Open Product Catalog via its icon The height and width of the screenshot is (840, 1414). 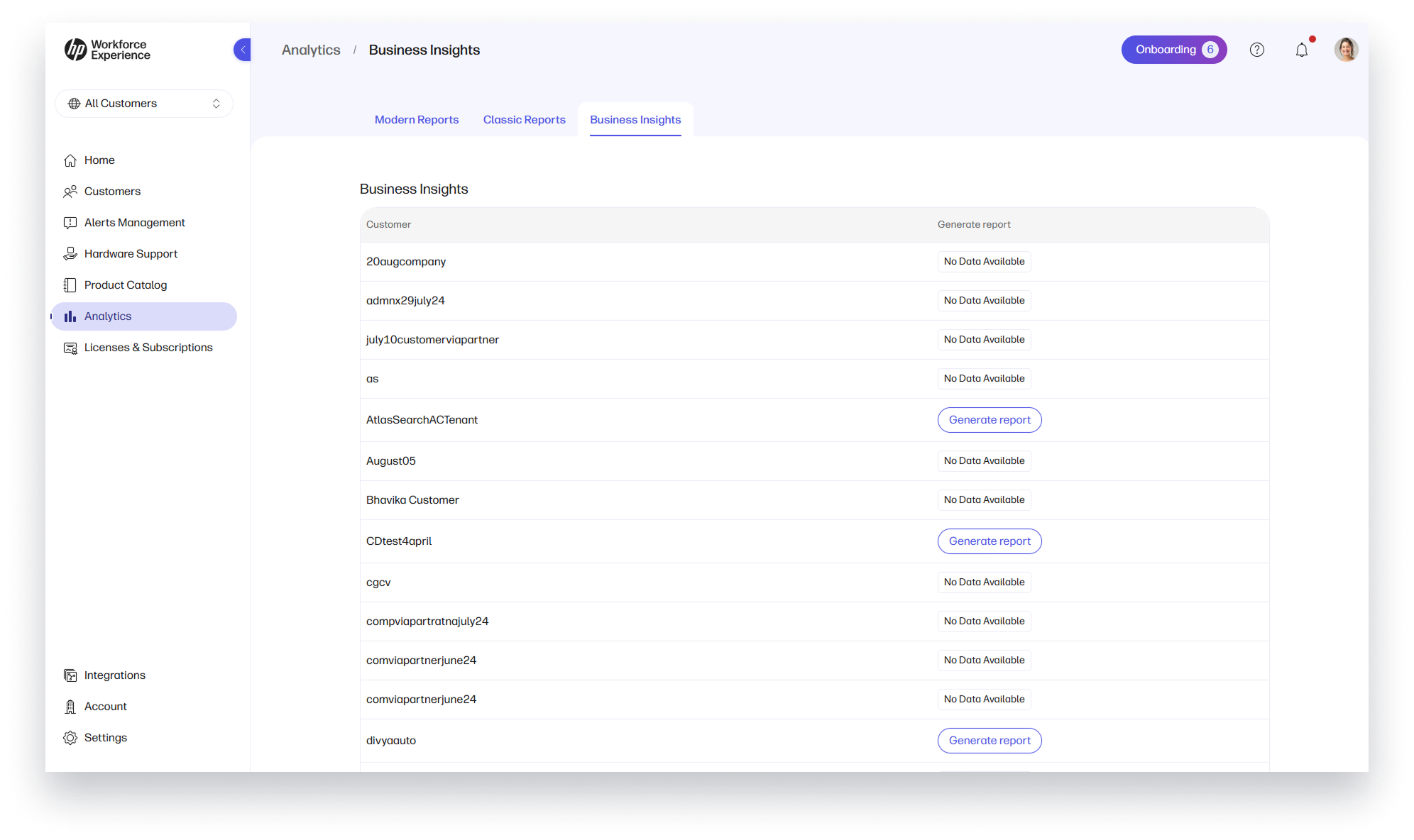click(x=71, y=284)
